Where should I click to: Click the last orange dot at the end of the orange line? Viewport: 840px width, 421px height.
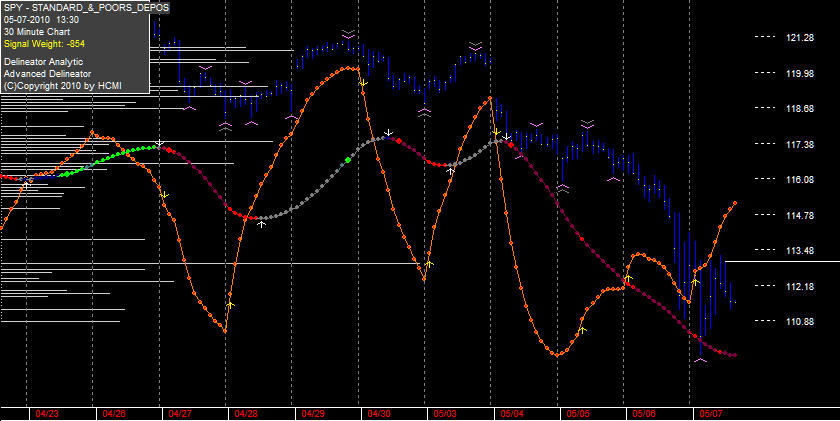[x=734, y=203]
